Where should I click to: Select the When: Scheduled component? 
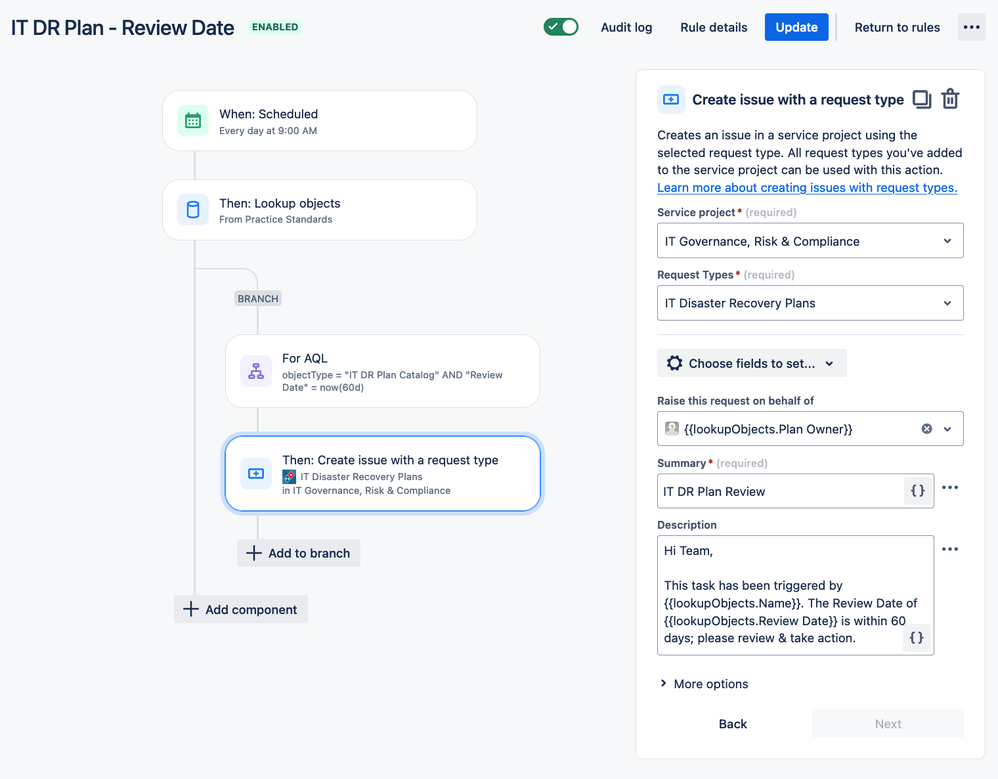320,120
